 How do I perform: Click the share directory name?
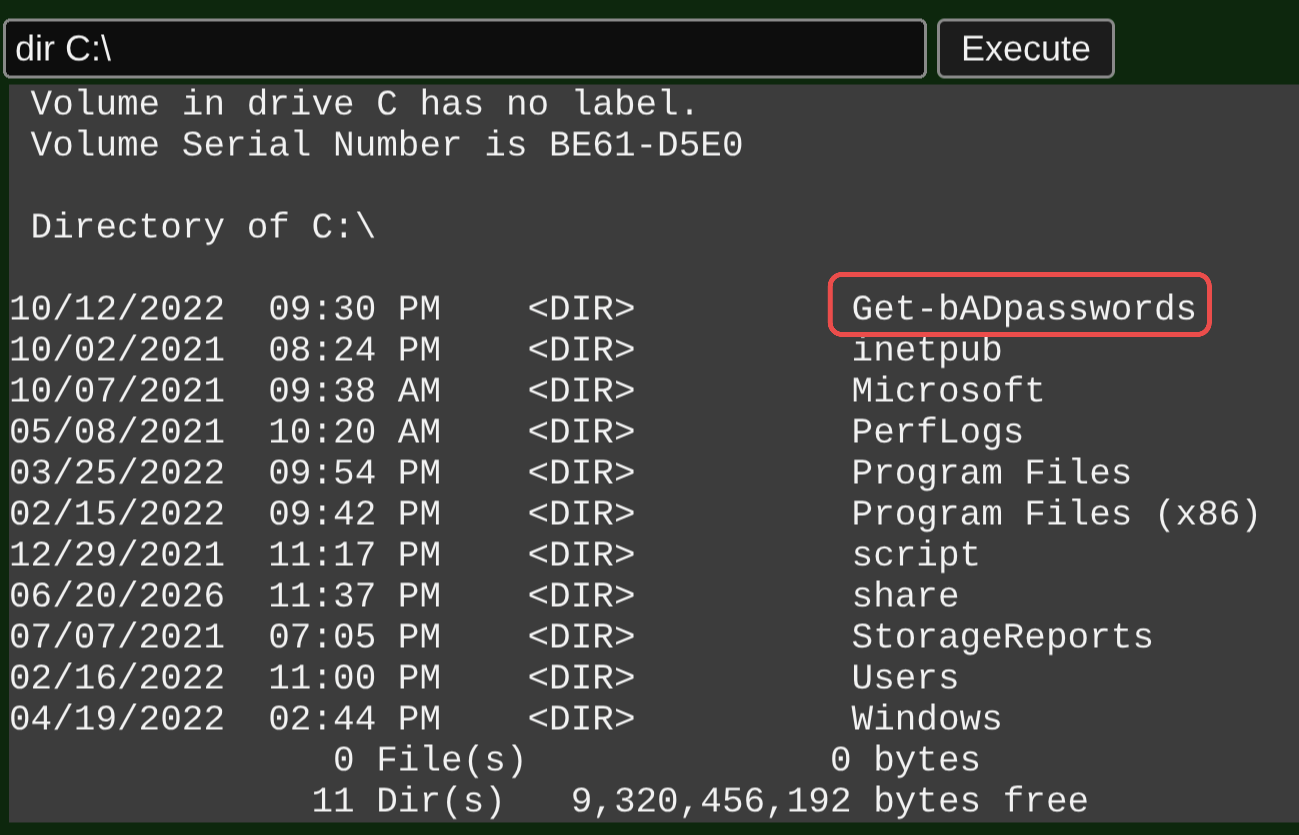905,595
